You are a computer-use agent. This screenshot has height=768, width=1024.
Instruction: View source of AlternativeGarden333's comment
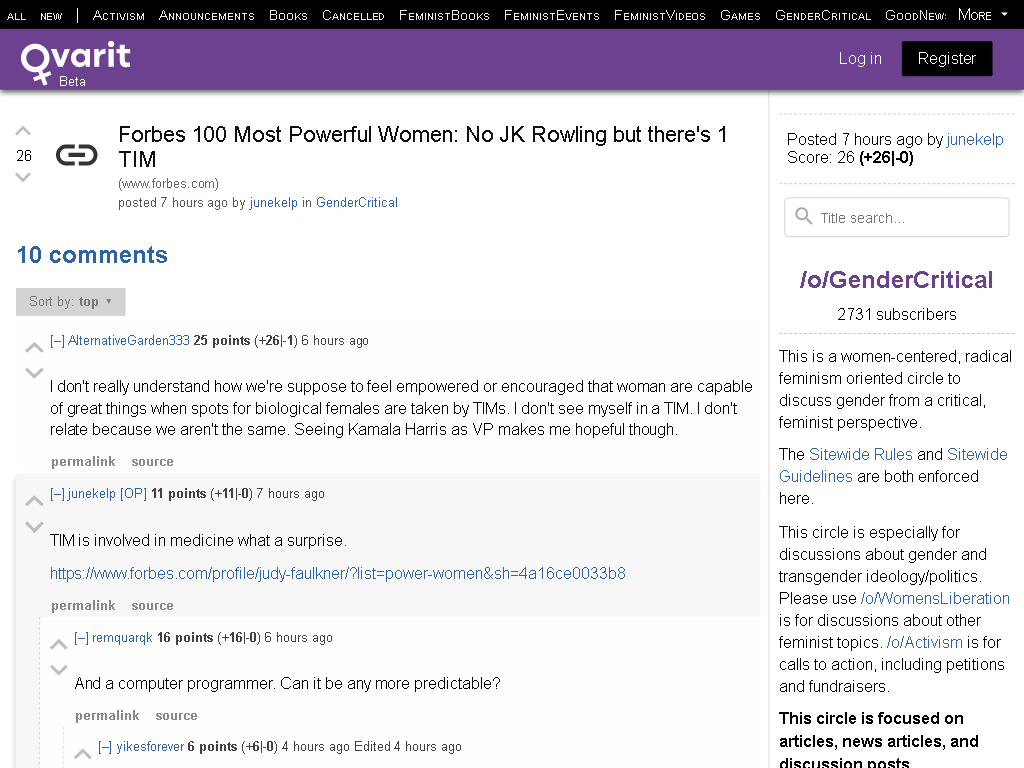click(x=152, y=461)
